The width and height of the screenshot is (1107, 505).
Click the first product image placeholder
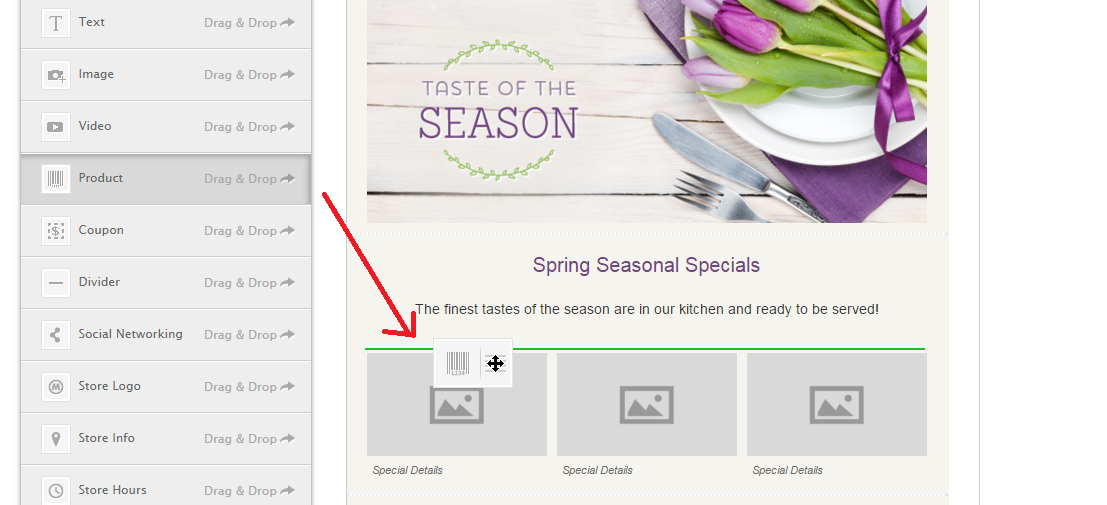[x=456, y=405]
